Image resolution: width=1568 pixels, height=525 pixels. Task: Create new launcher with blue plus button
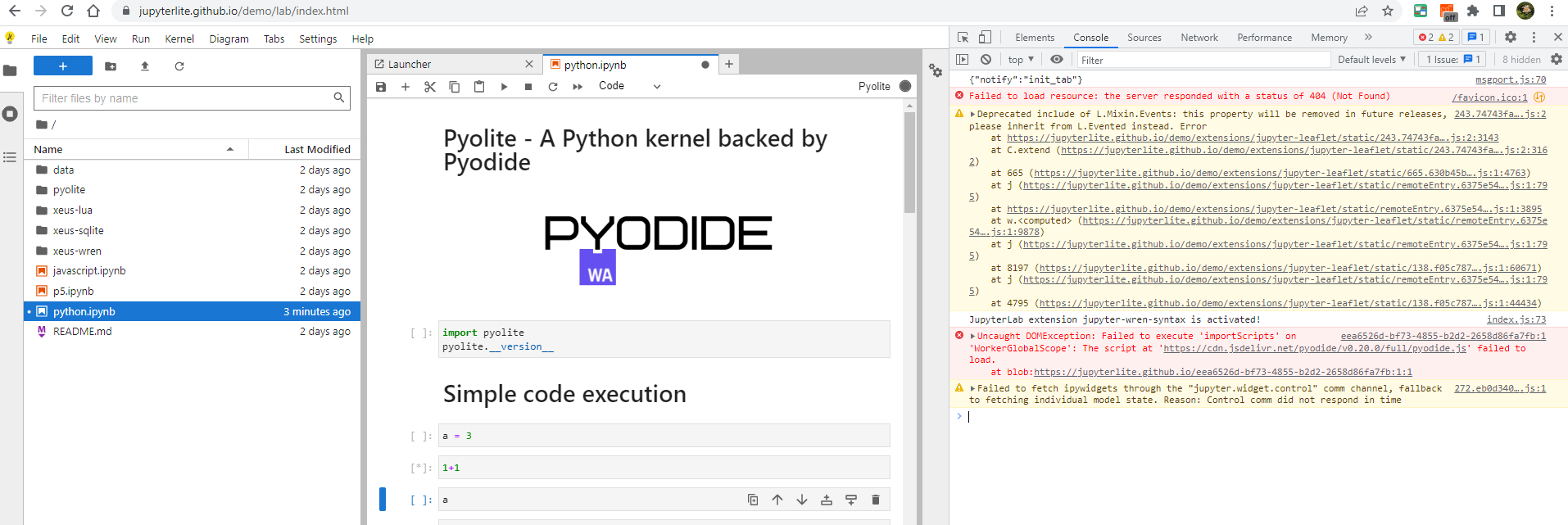coord(63,66)
